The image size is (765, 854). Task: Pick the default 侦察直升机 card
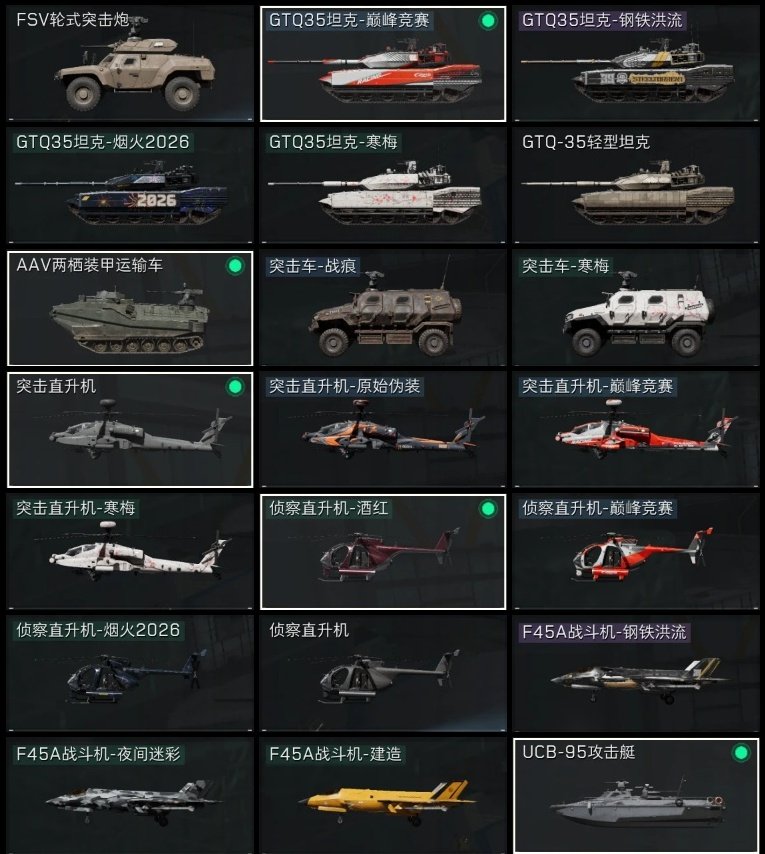(x=383, y=674)
